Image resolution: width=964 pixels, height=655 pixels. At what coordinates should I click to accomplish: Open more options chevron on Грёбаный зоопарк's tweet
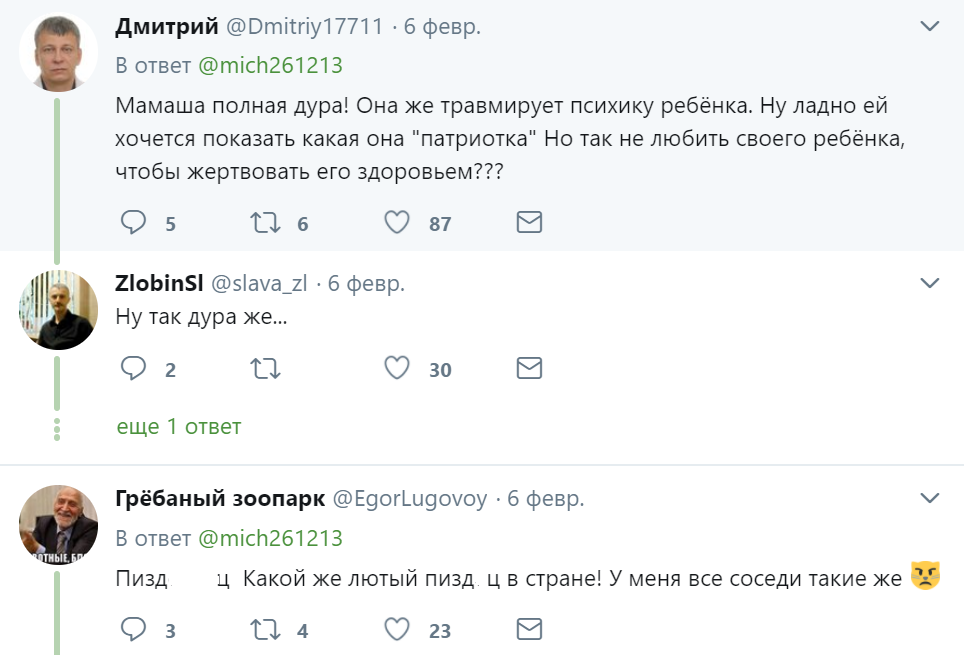(x=930, y=497)
